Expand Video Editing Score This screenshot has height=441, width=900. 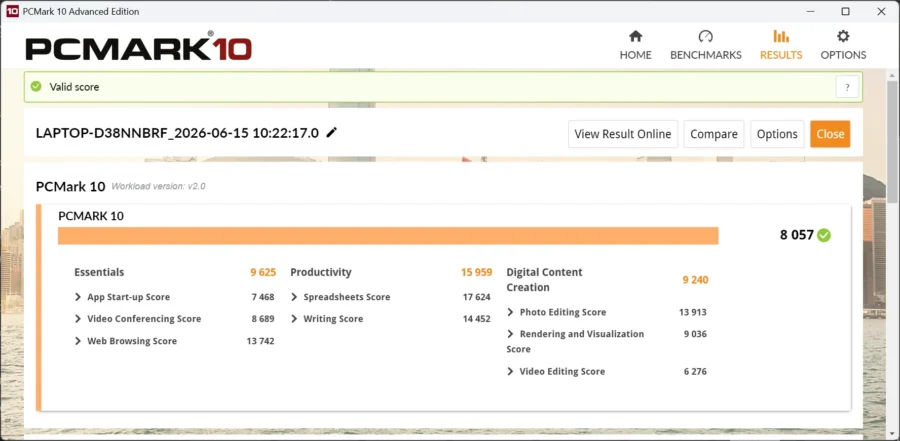coord(510,372)
